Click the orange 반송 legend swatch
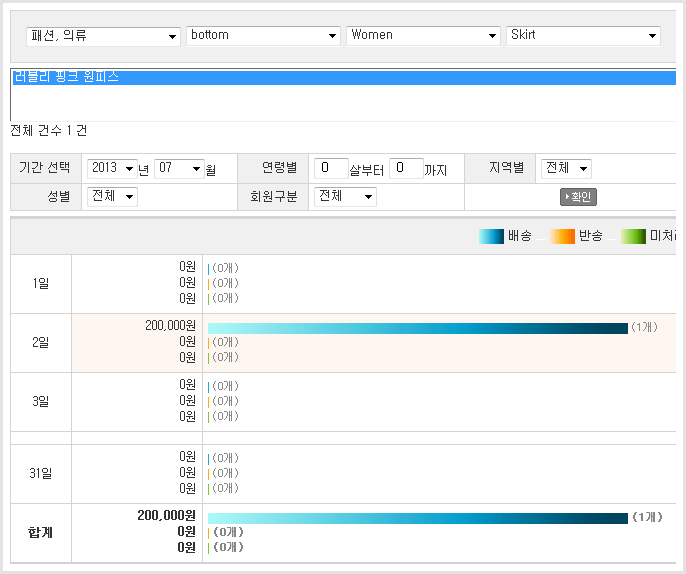The height and width of the screenshot is (574, 686). (563, 236)
